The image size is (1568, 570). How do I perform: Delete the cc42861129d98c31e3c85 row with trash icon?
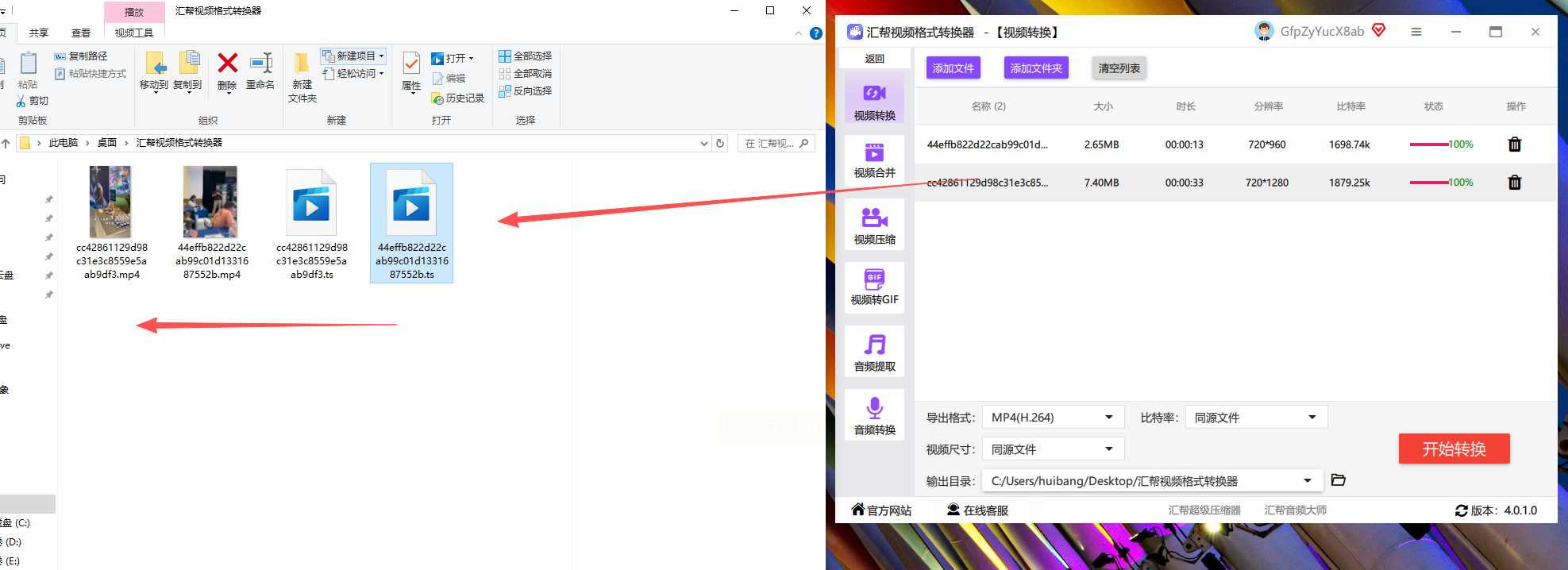(1514, 183)
